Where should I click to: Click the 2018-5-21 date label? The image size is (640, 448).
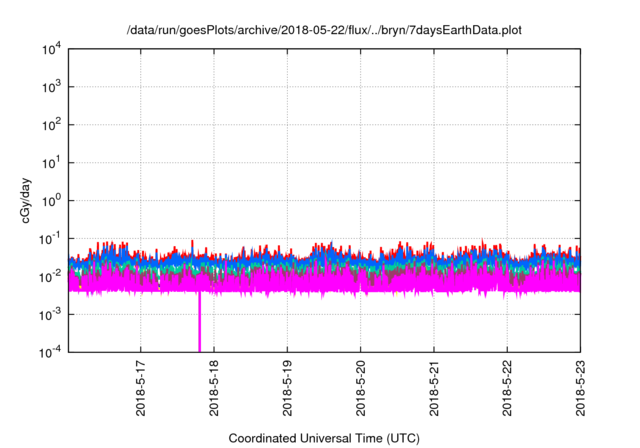434,388
